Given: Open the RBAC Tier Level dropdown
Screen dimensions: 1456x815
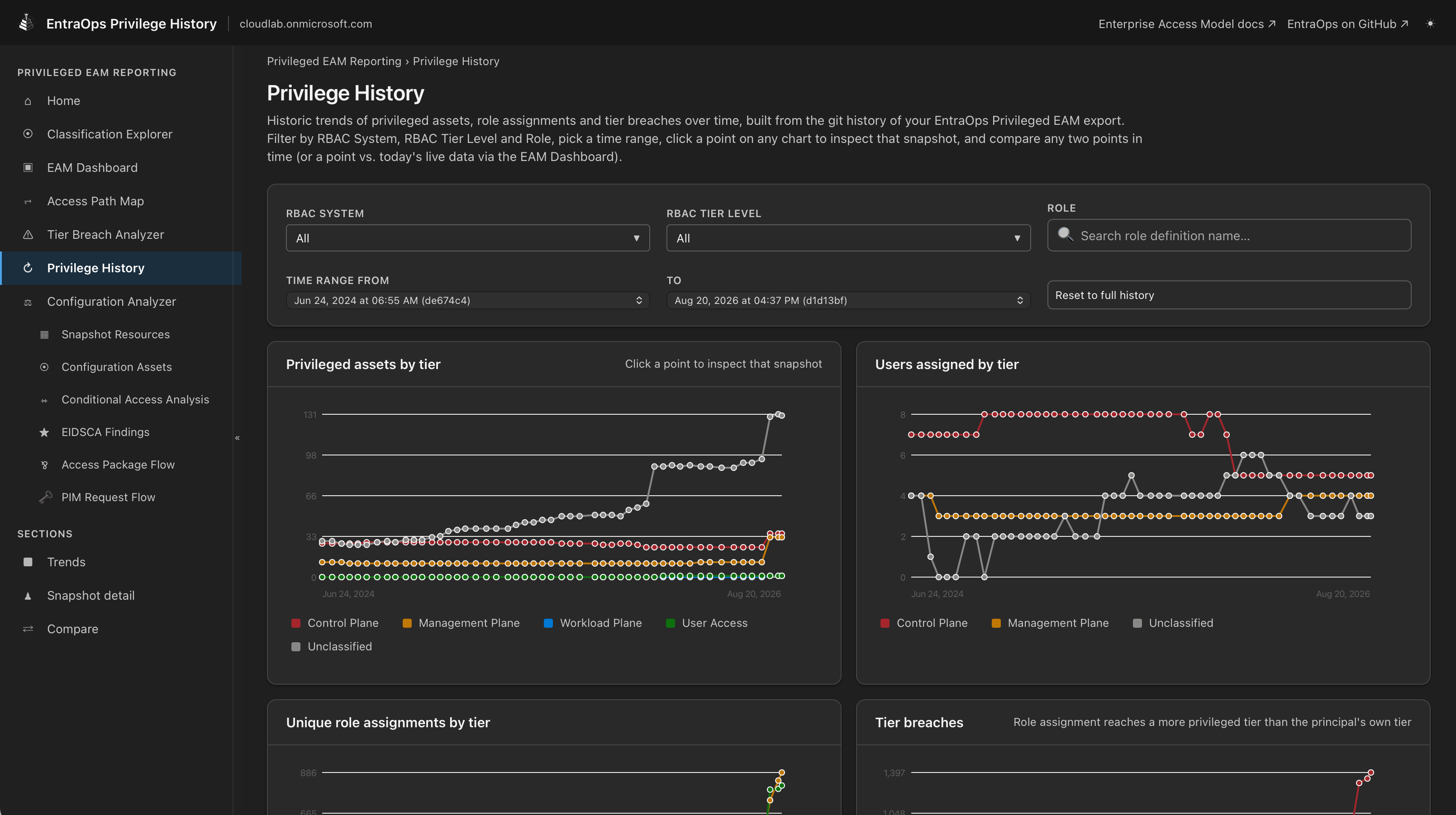Looking at the screenshot, I should pos(848,238).
